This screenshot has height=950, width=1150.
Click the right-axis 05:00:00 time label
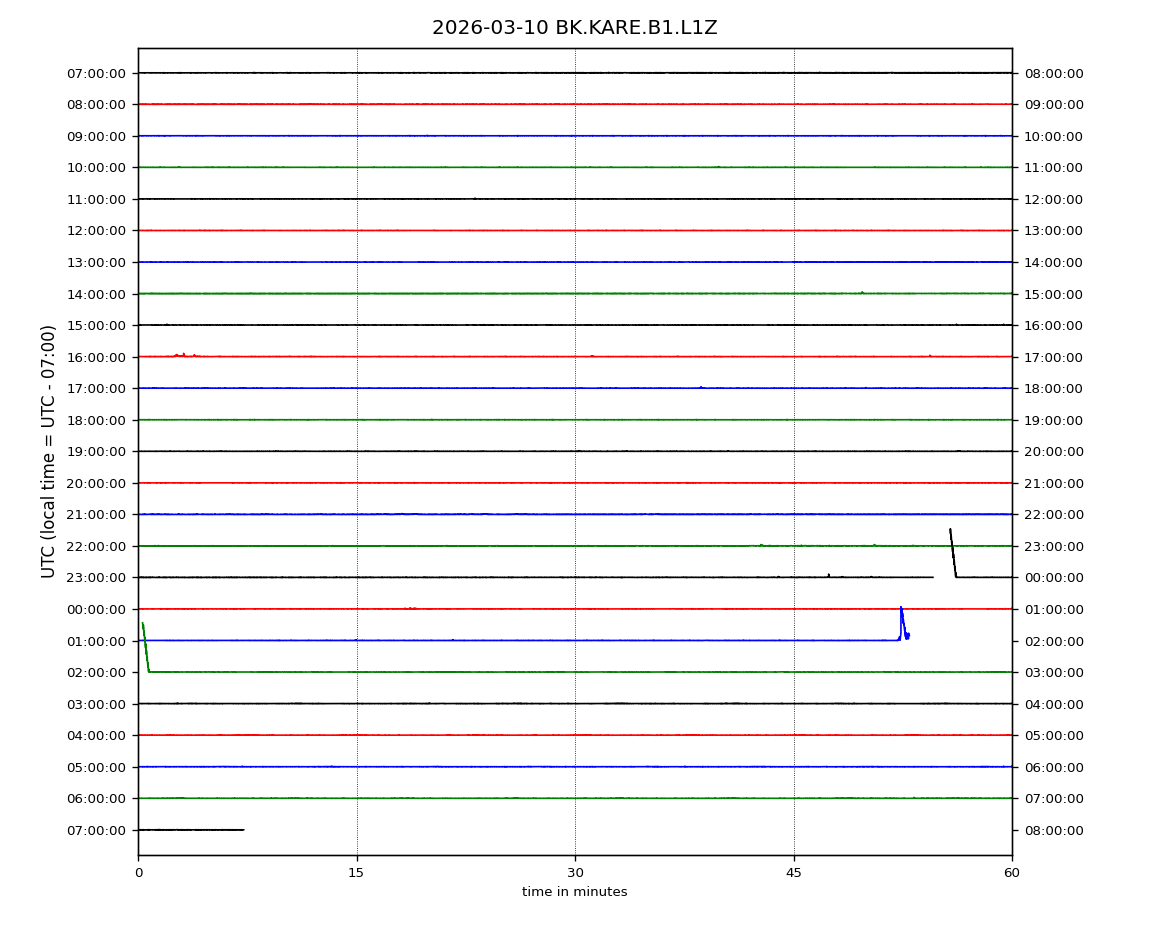(1053, 736)
